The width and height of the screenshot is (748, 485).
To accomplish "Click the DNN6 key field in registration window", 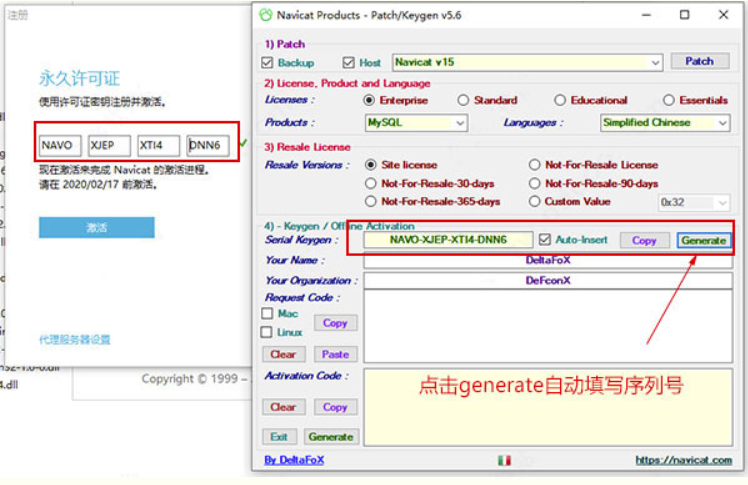I will coord(208,145).
